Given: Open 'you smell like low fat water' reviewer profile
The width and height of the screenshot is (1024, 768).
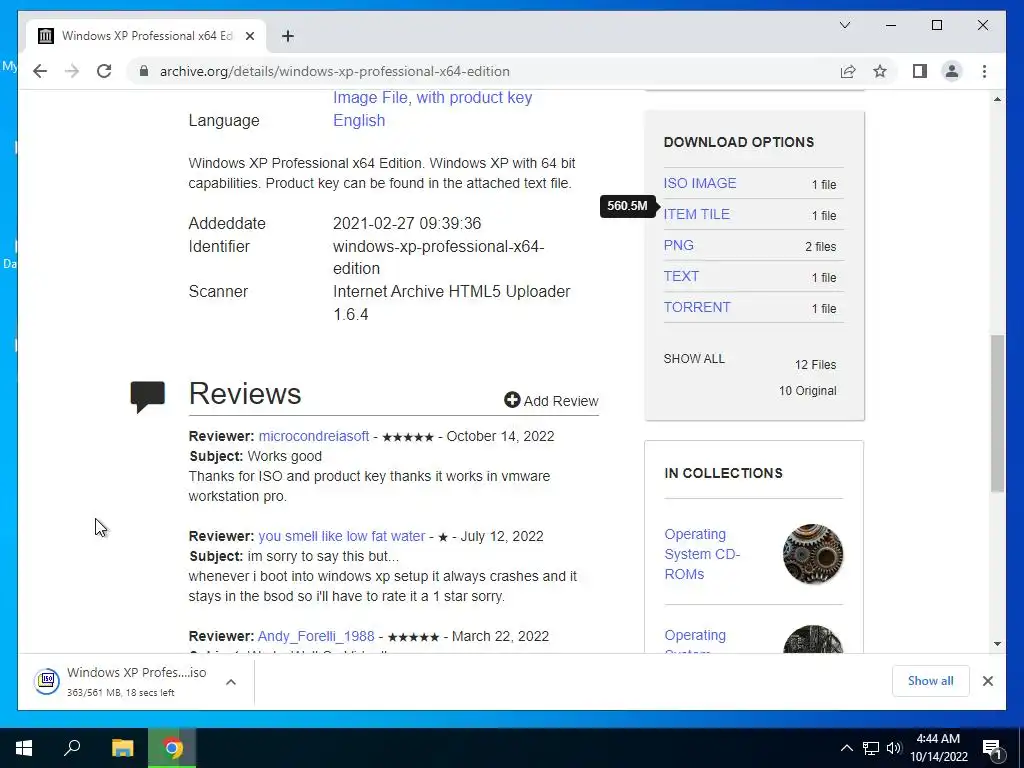Looking at the screenshot, I should 342,536.
